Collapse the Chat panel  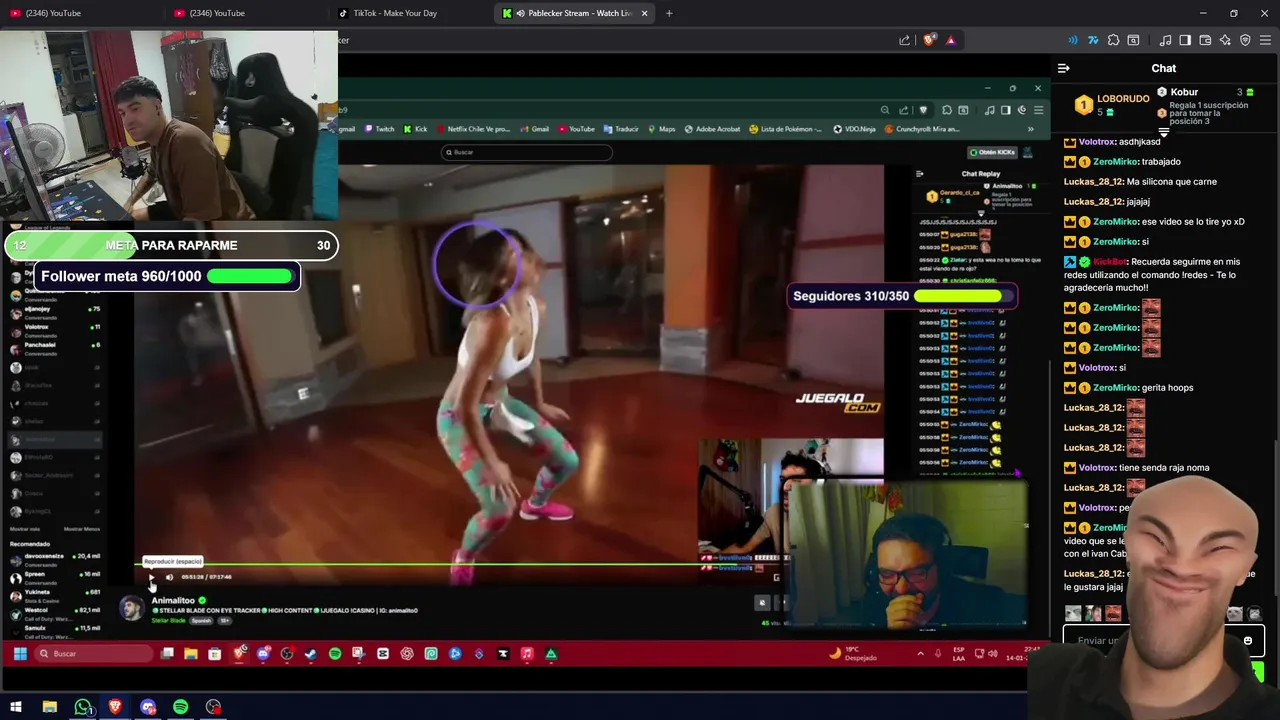point(1063,68)
